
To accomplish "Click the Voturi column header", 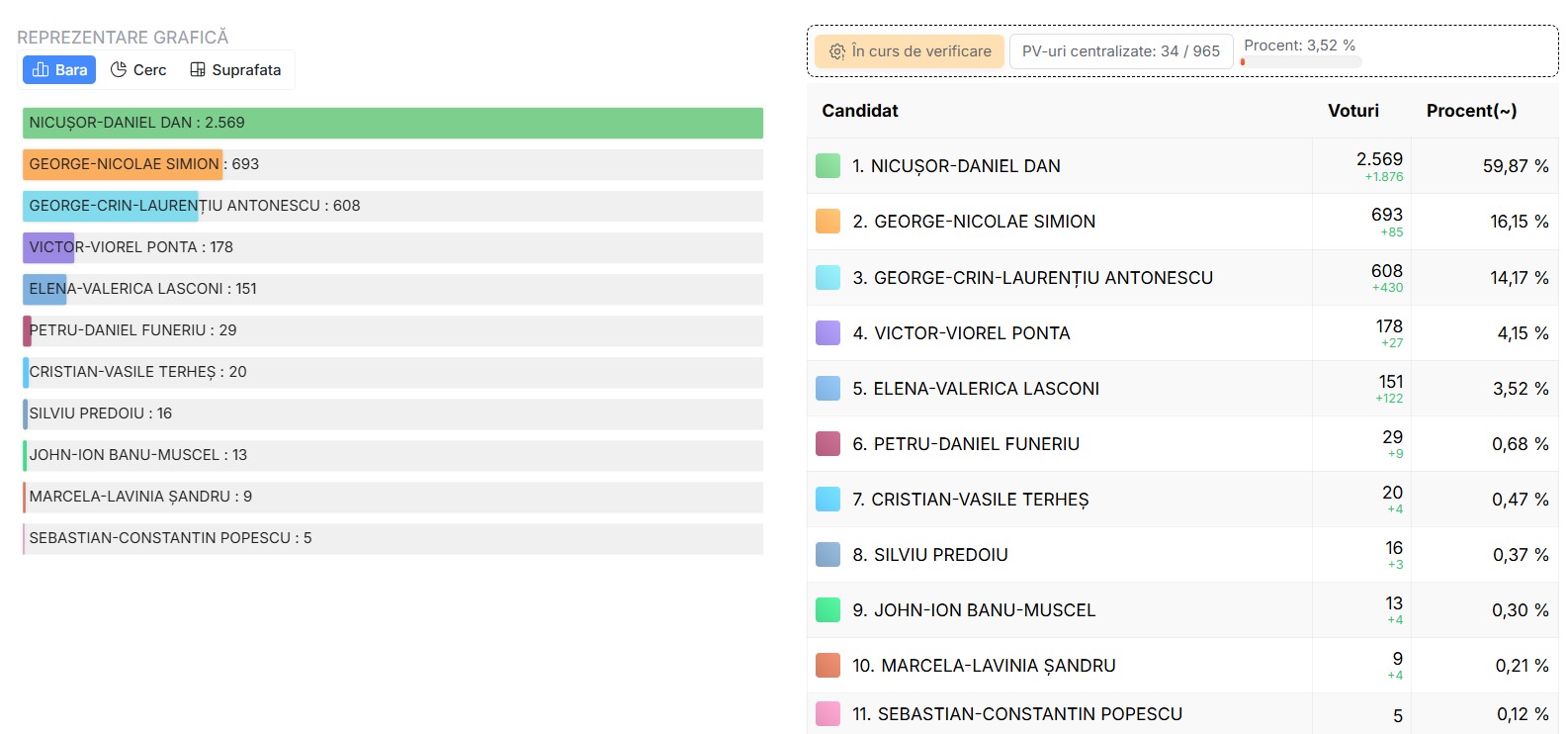I will [1352, 111].
